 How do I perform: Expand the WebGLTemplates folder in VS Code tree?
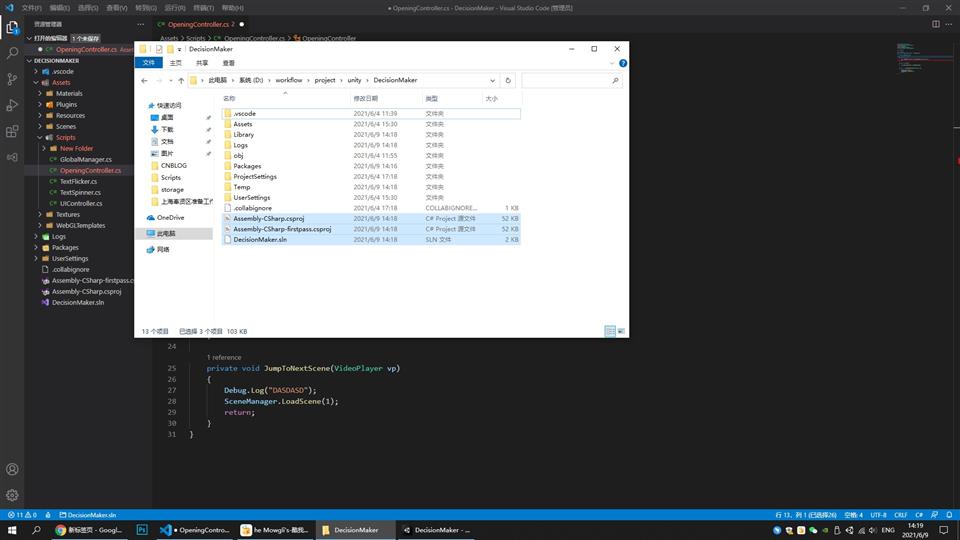point(40,226)
